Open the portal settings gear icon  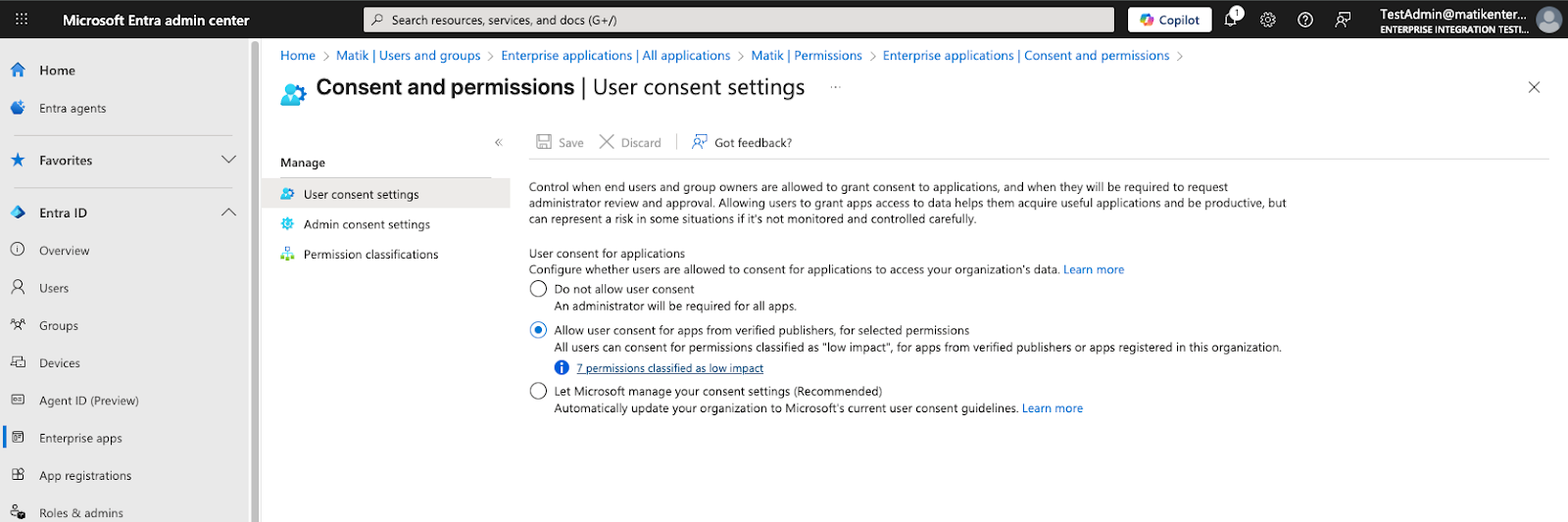(x=1268, y=20)
